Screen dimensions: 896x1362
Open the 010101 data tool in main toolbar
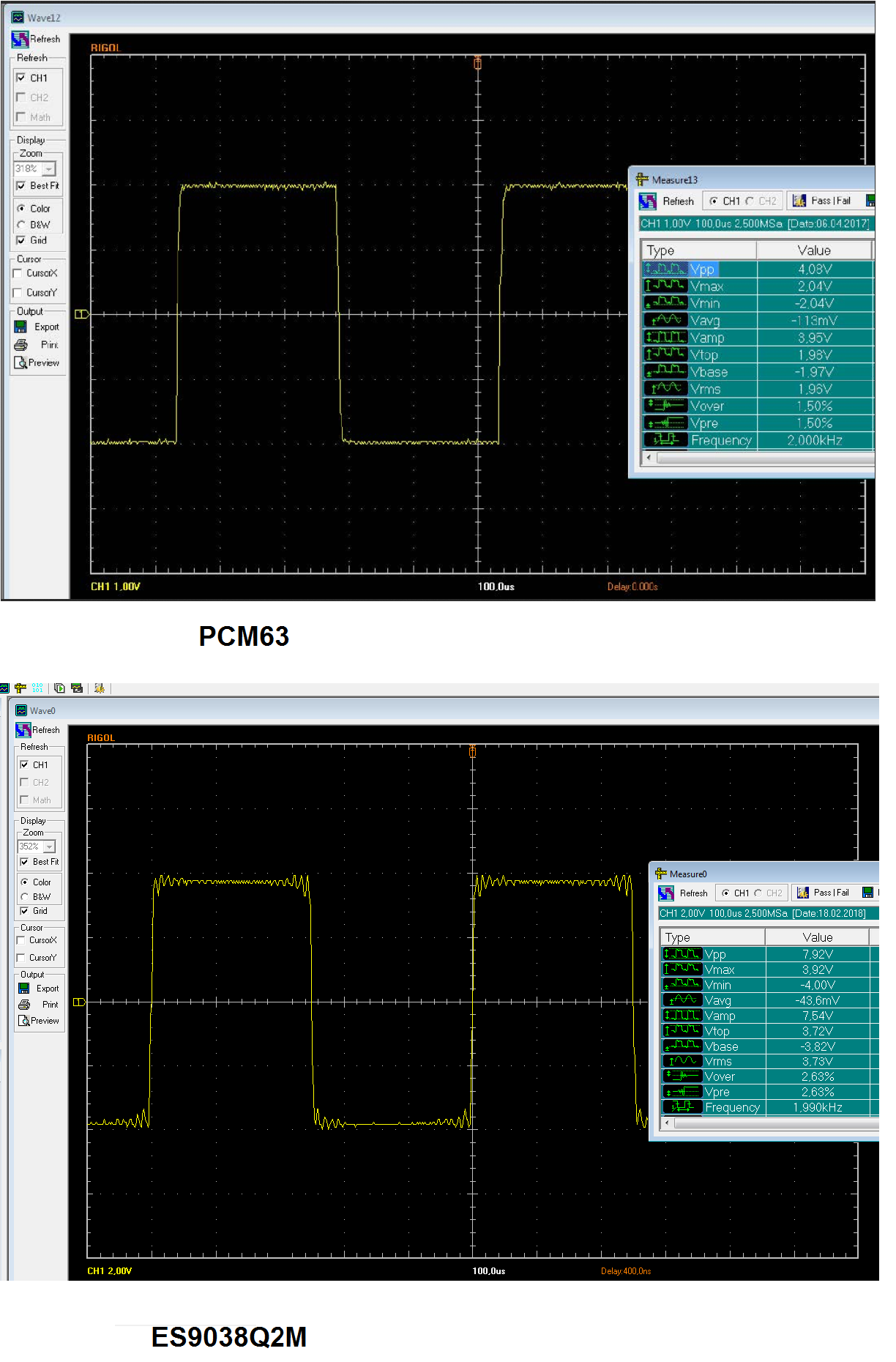click(x=37, y=688)
